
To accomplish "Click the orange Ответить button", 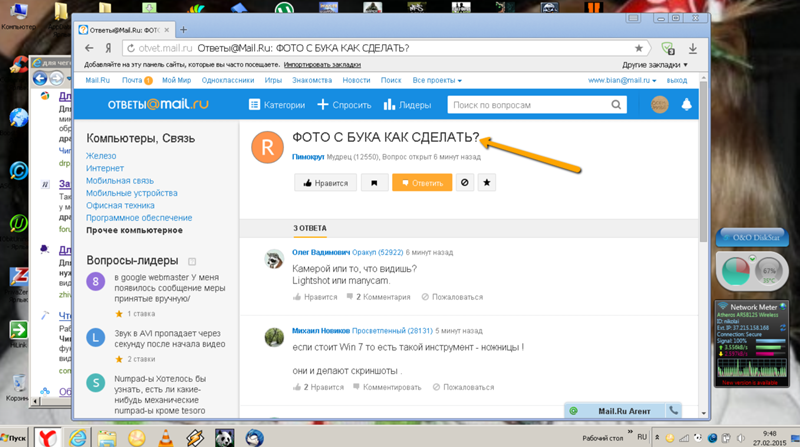I will [x=422, y=183].
